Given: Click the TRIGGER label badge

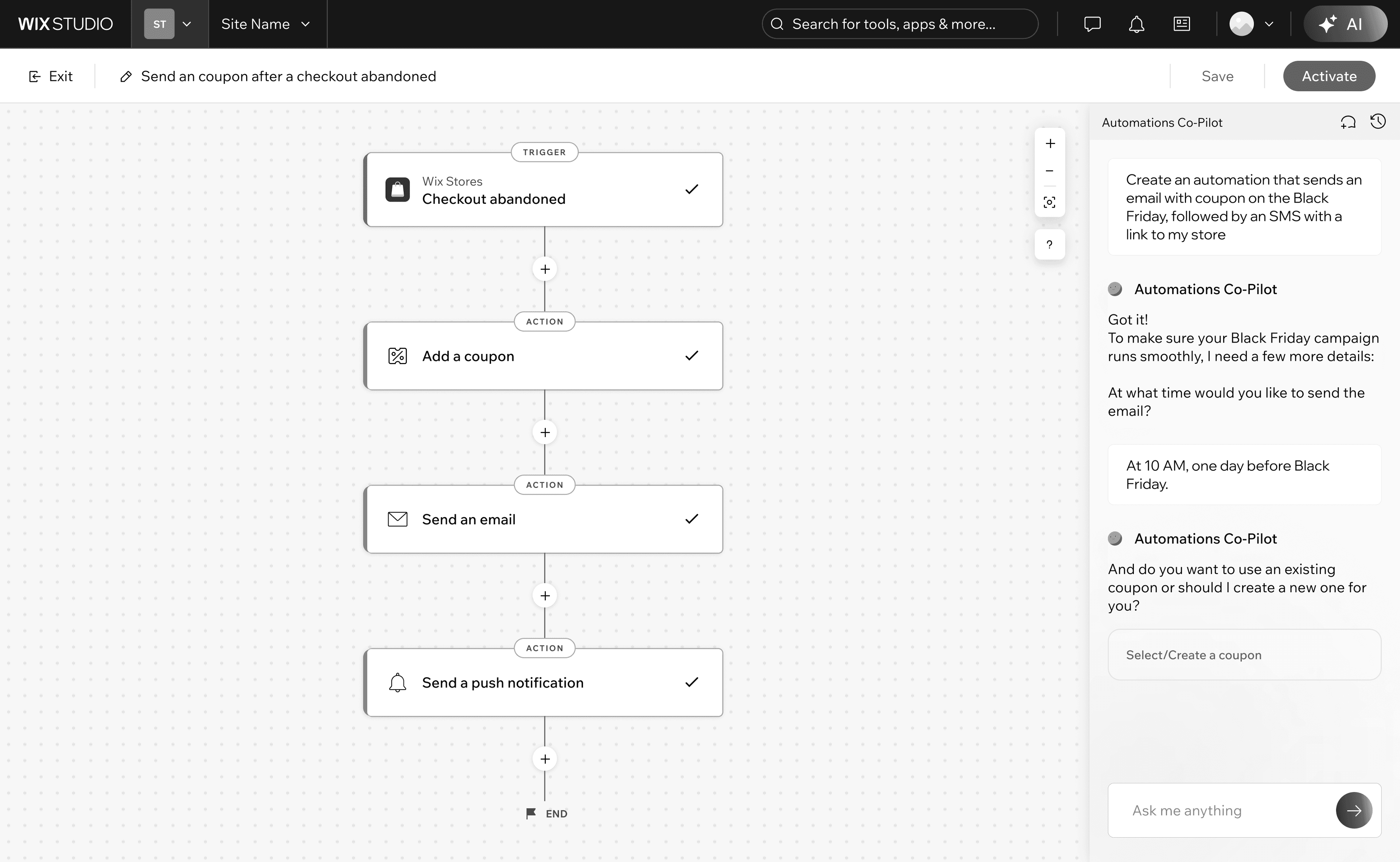Looking at the screenshot, I should click(x=544, y=152).
